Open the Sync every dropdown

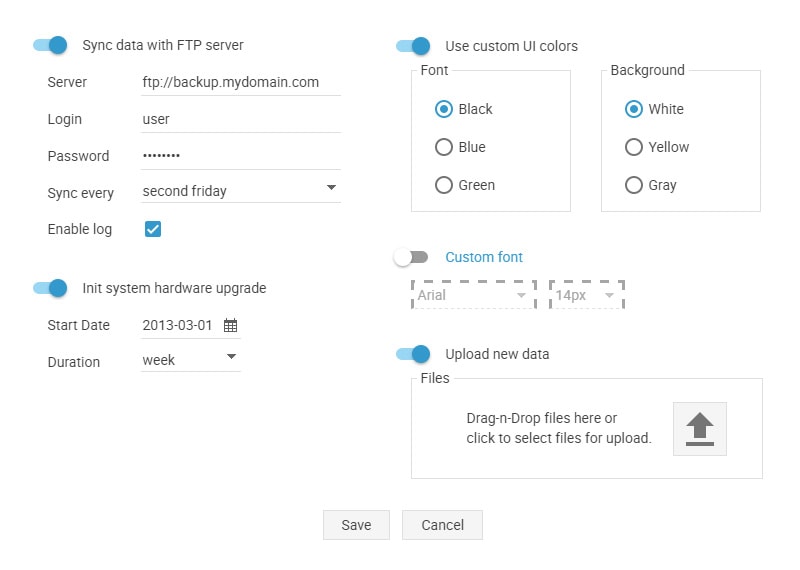(241, 191)
